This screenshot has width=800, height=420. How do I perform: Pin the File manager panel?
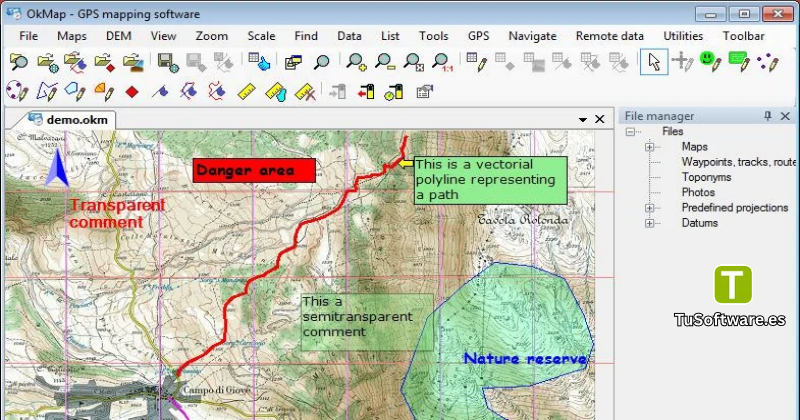pos(767,116)
